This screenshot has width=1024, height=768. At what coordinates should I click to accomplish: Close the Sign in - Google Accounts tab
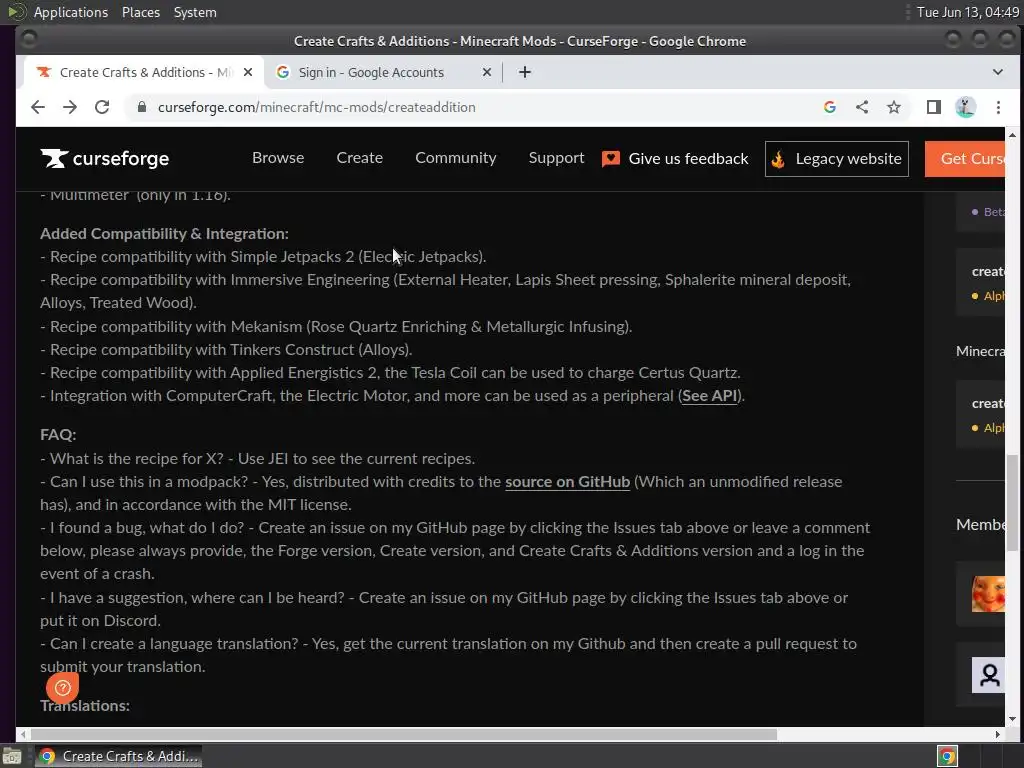(487, 72)
